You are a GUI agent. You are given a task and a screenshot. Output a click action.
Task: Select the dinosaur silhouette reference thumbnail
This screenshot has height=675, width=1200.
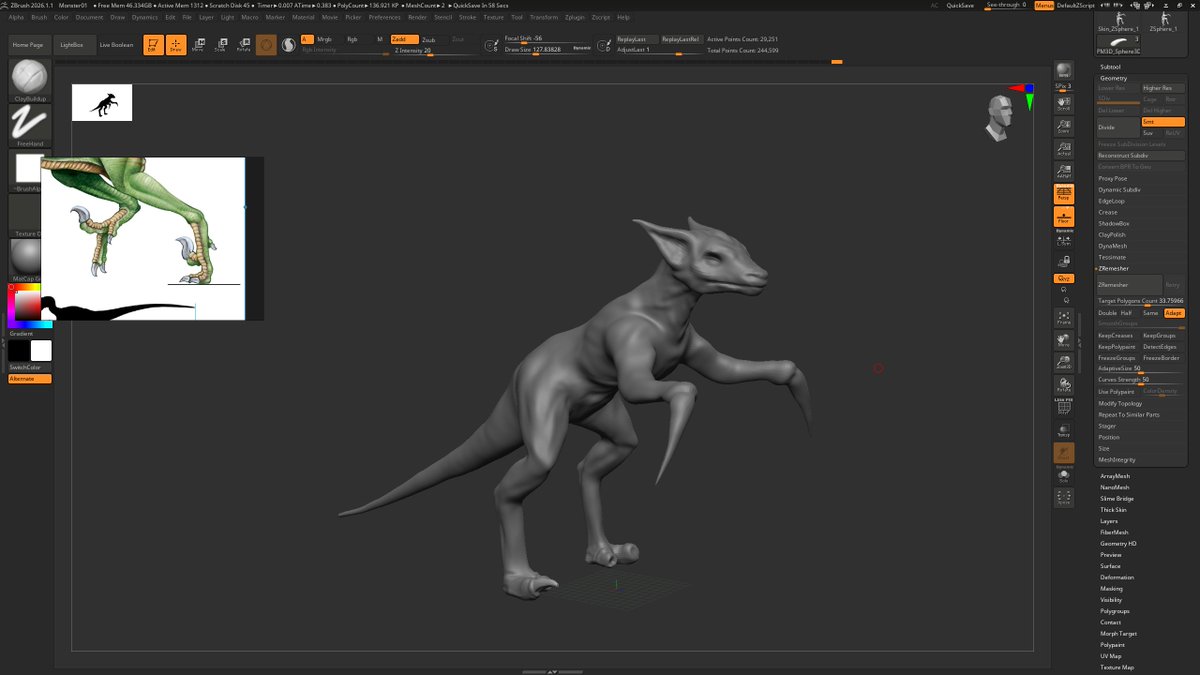(102, 103)
